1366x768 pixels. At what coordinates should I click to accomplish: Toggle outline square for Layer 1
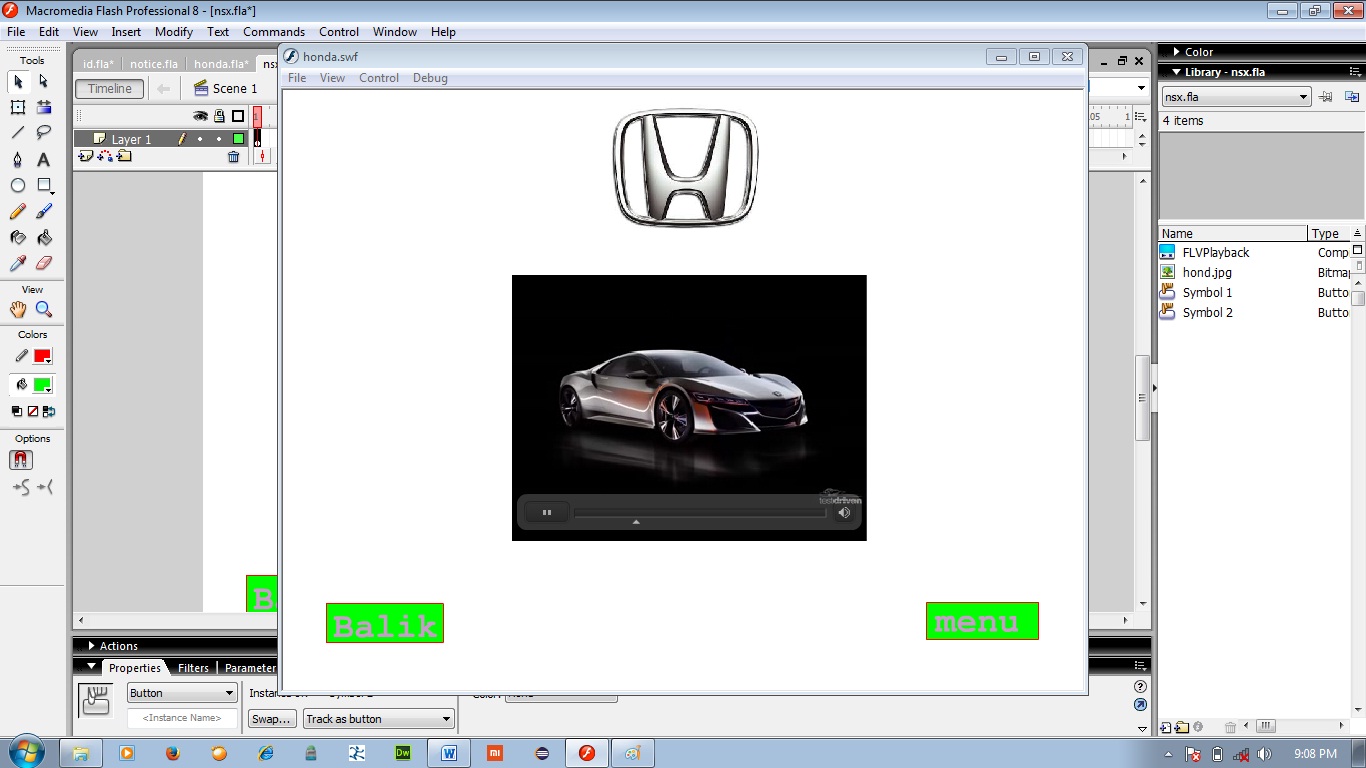[238, 139]
